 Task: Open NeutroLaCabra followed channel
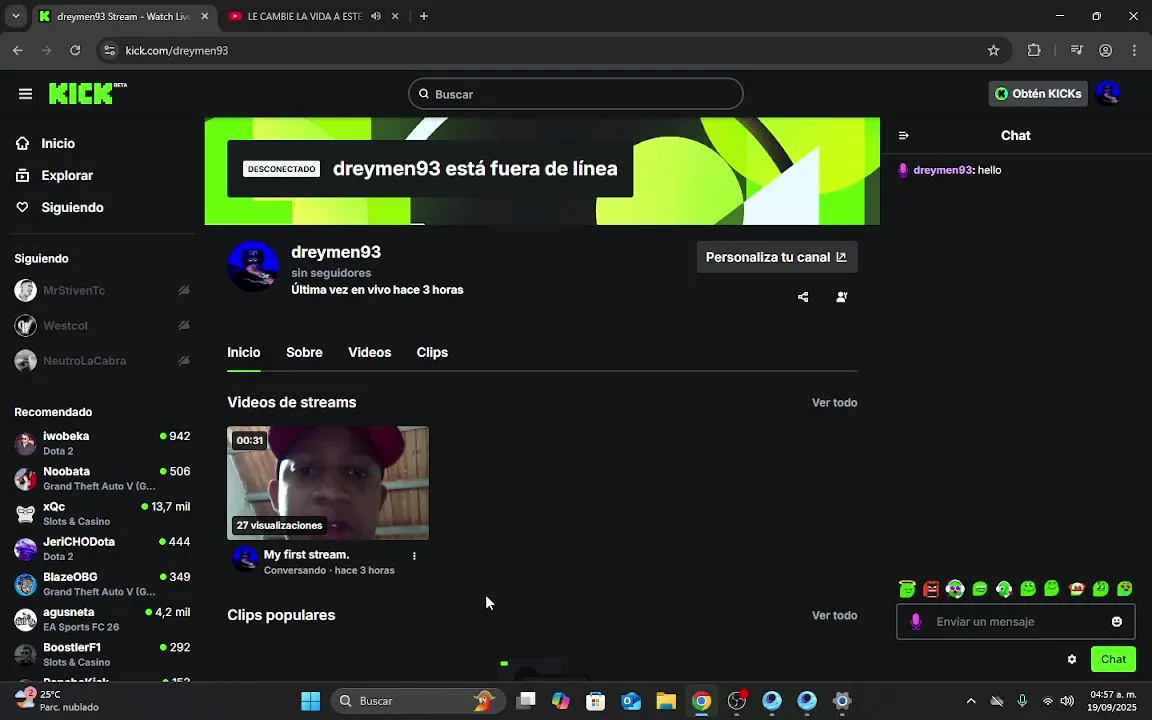(102, 361)
